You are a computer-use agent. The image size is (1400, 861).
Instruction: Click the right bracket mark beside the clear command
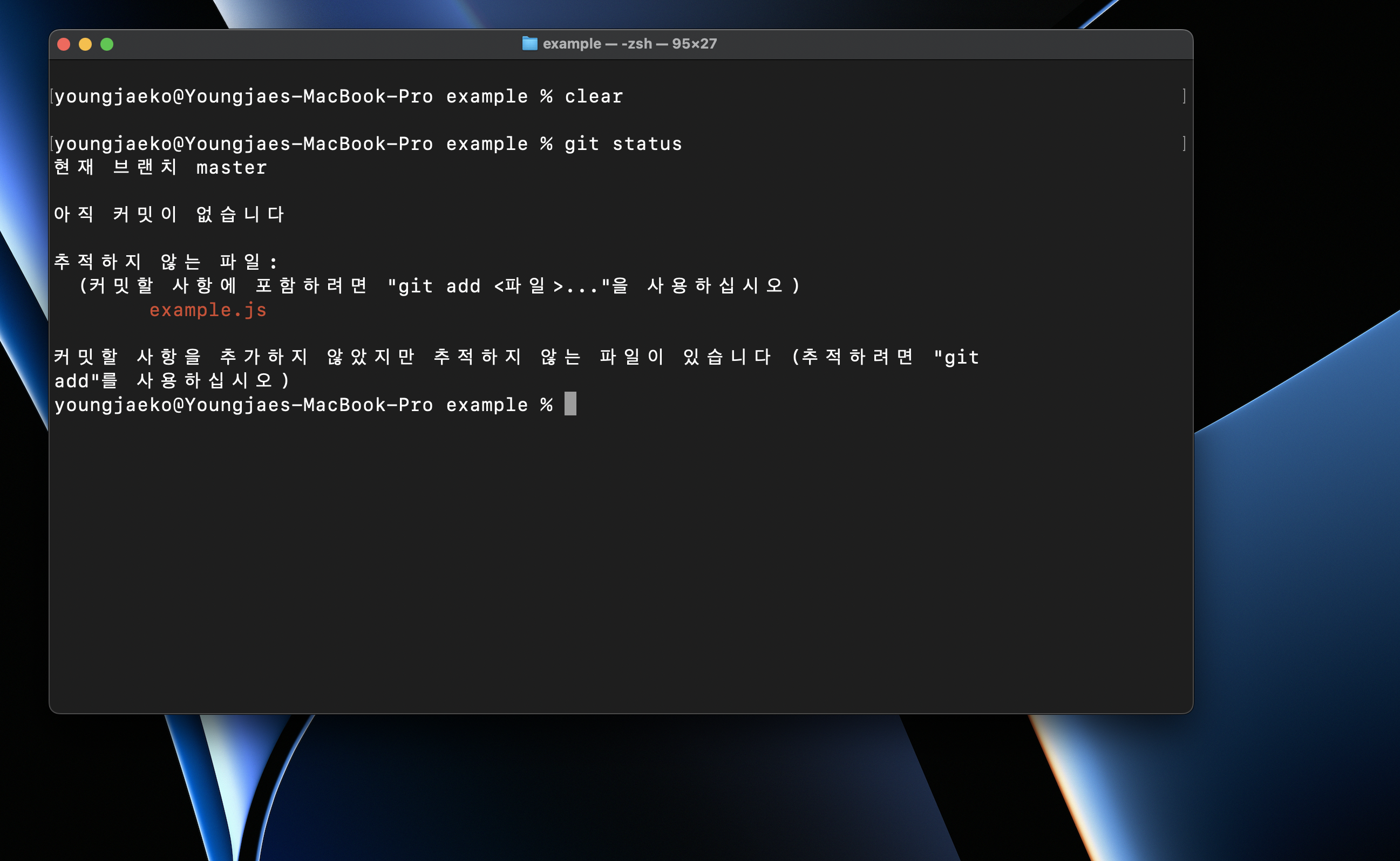(x=1184, y=95)
